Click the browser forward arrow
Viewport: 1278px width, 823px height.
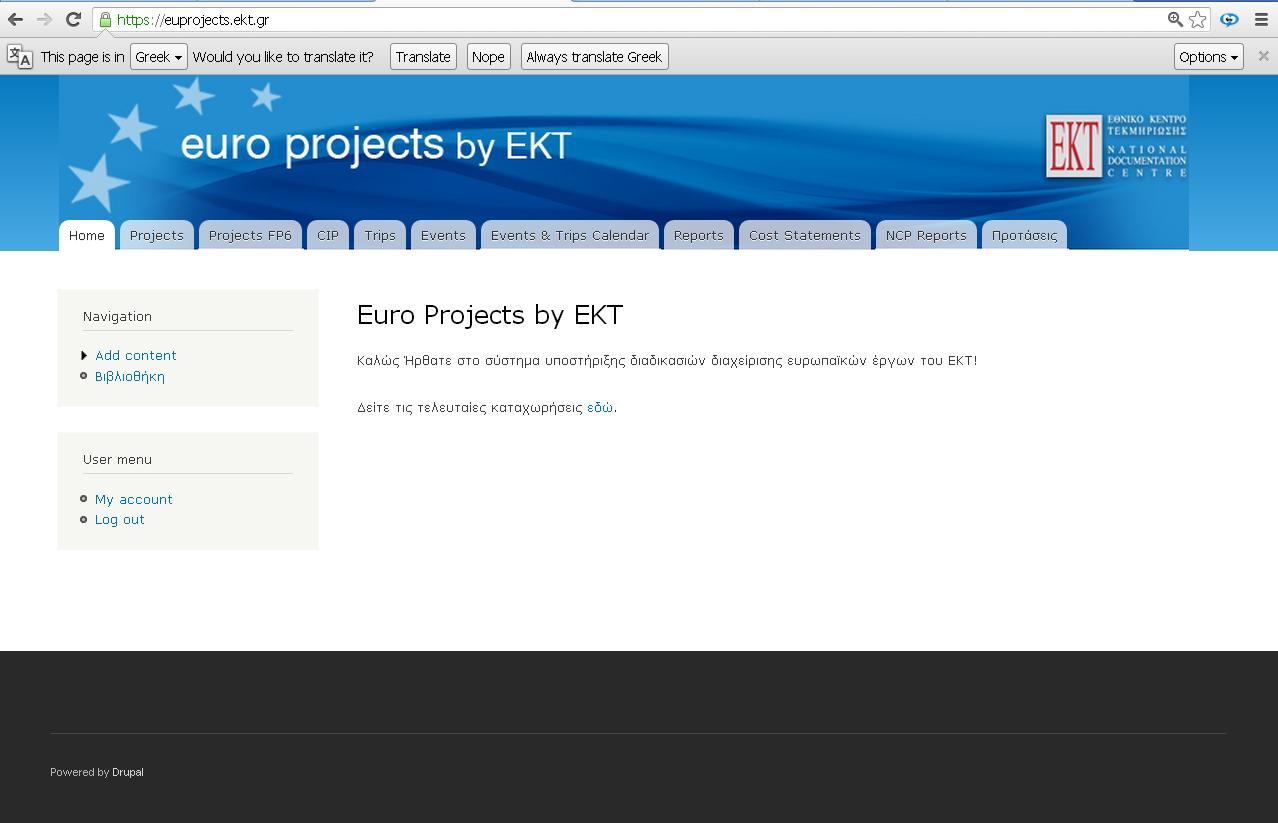(44, 19)
